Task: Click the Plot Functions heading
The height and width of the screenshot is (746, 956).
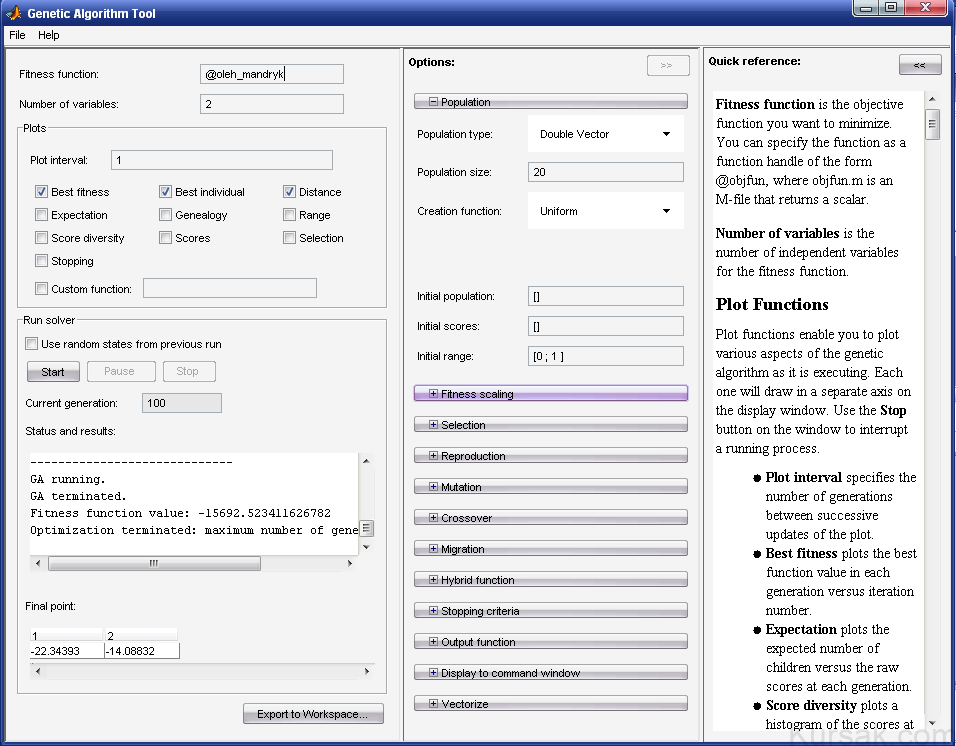Action: click(772, 304)
